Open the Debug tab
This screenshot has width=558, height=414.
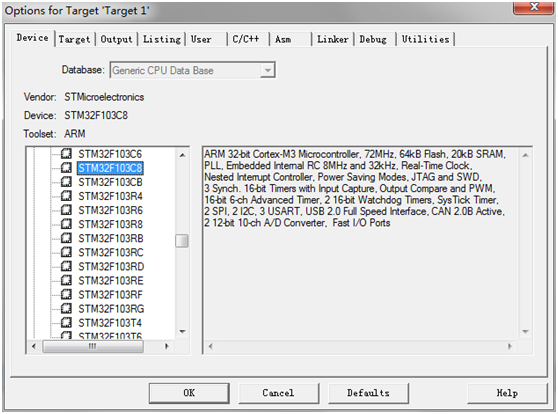tap(373, 39)
